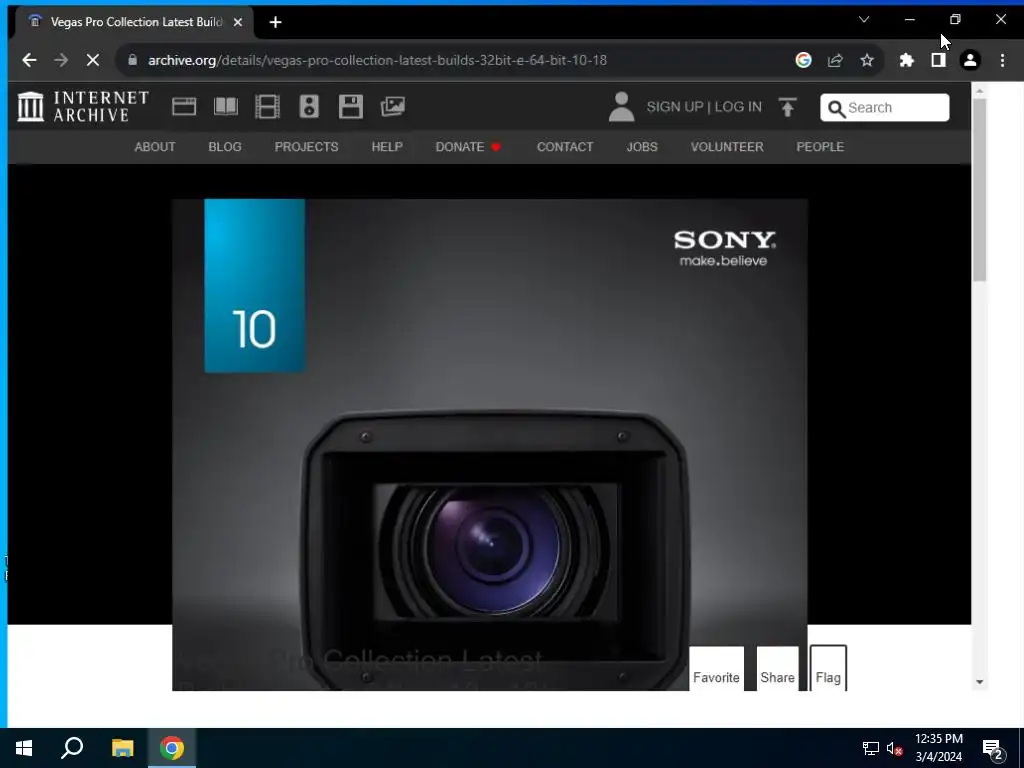1024x768 pixels.
Task: Open File Explorer from taskbar
Action: point(122,748)
